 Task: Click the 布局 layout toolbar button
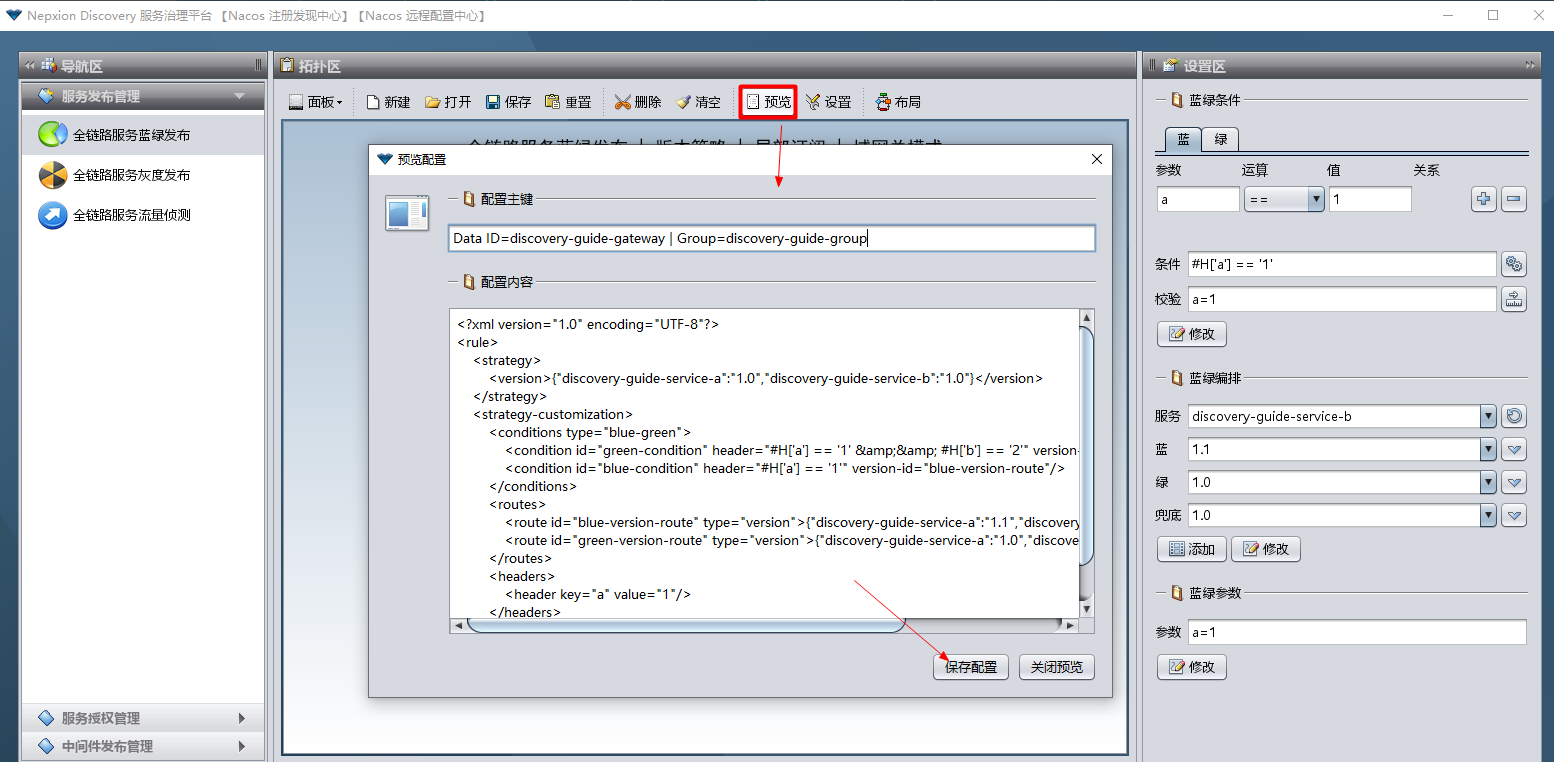[898, 102]
